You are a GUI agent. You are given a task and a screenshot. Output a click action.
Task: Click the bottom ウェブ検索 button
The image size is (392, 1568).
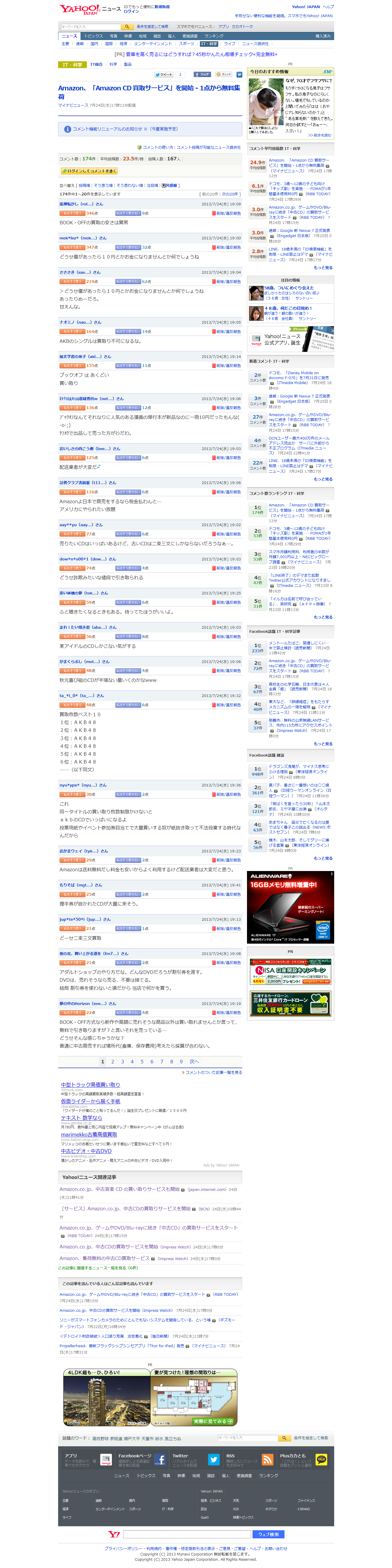pos(269,1535)
